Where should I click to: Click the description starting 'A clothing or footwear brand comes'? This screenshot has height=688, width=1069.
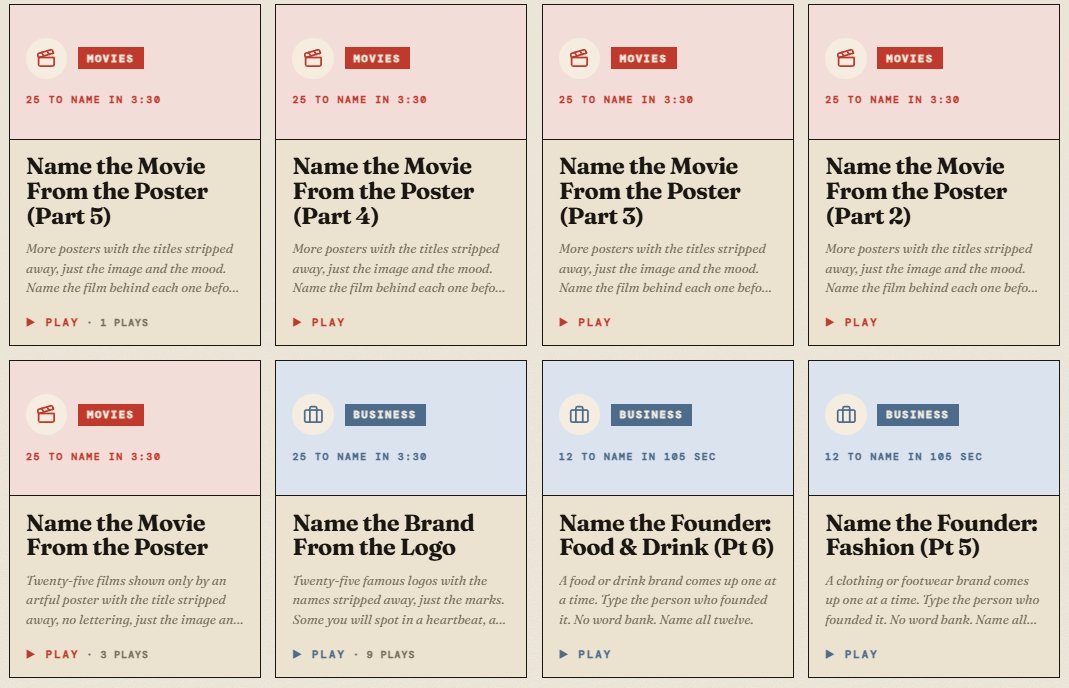tap(932, 600)
